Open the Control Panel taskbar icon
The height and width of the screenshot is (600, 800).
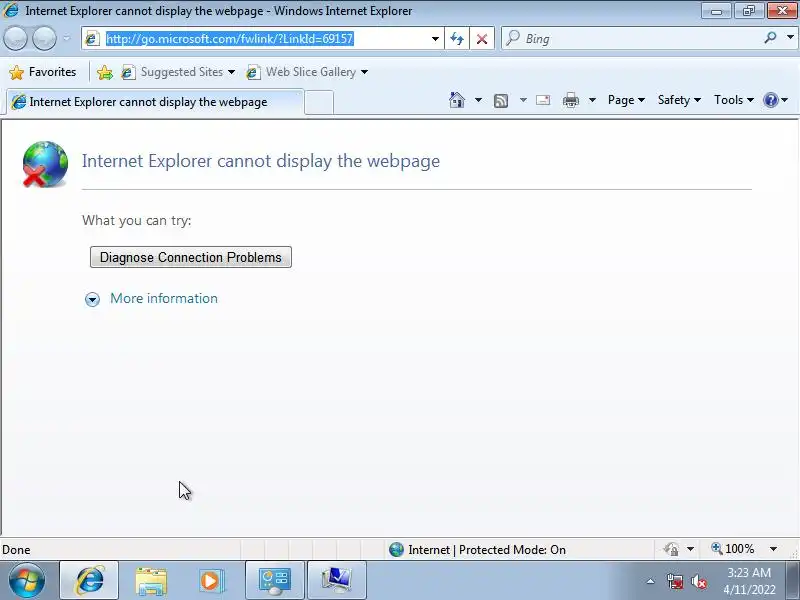pyautogui.click(x=275, y=581)
